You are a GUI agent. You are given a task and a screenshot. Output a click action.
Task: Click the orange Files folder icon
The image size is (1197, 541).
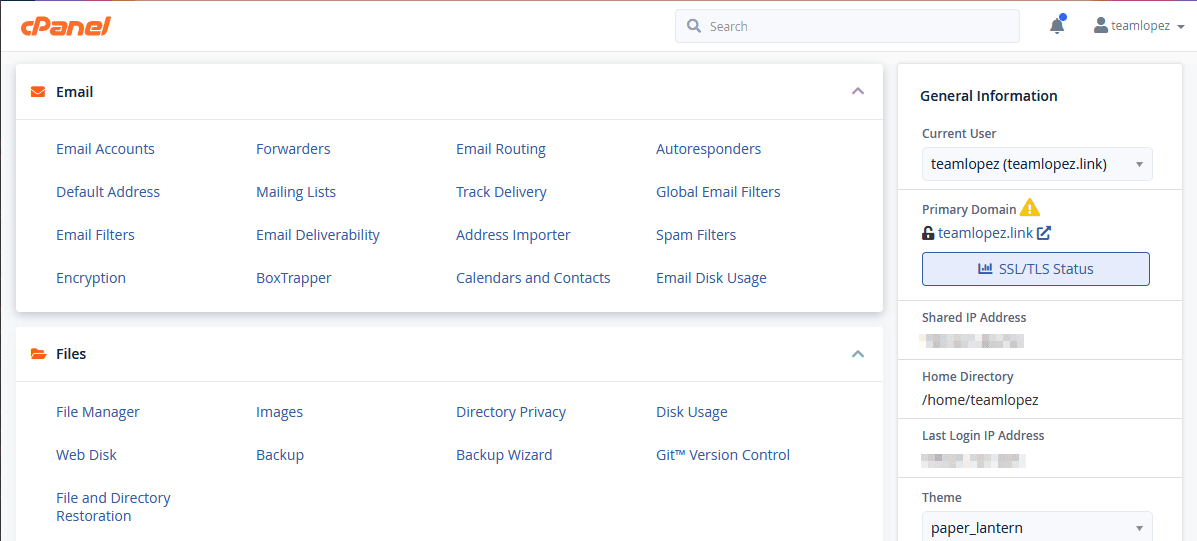point(38,354)
